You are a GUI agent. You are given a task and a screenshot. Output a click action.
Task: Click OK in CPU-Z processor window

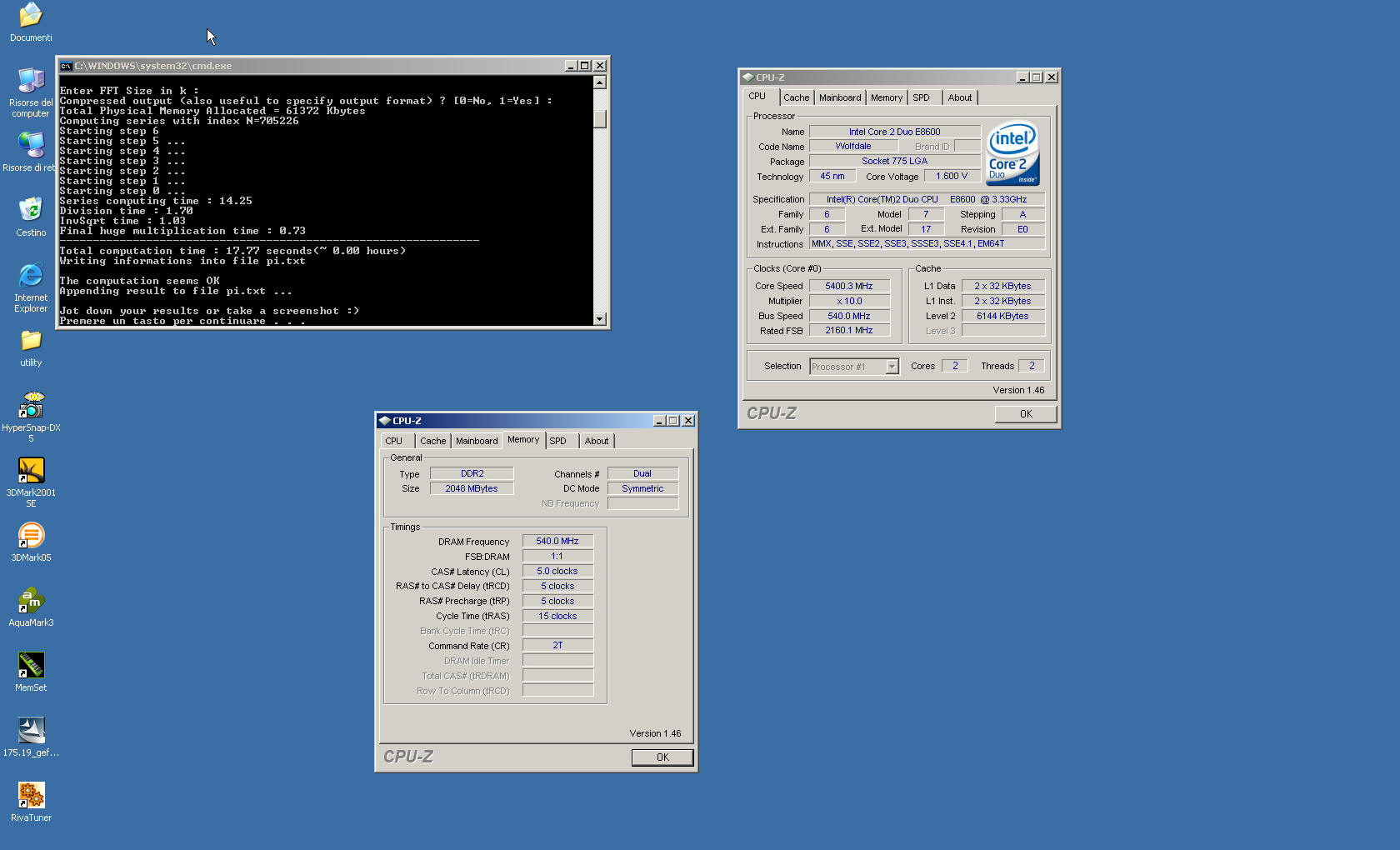[x=1026, y=414]
